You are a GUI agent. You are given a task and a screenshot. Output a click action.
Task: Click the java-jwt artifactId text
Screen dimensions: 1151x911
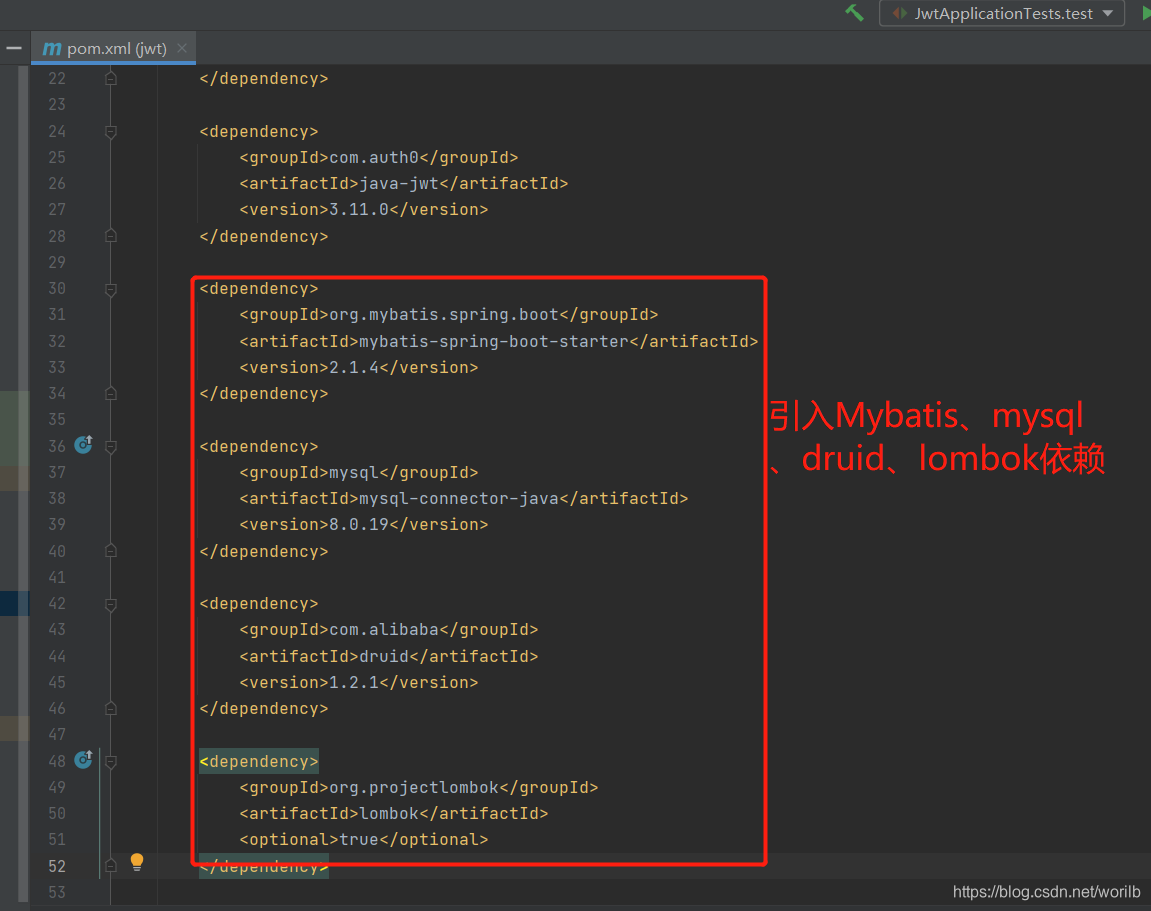(399, 184)
